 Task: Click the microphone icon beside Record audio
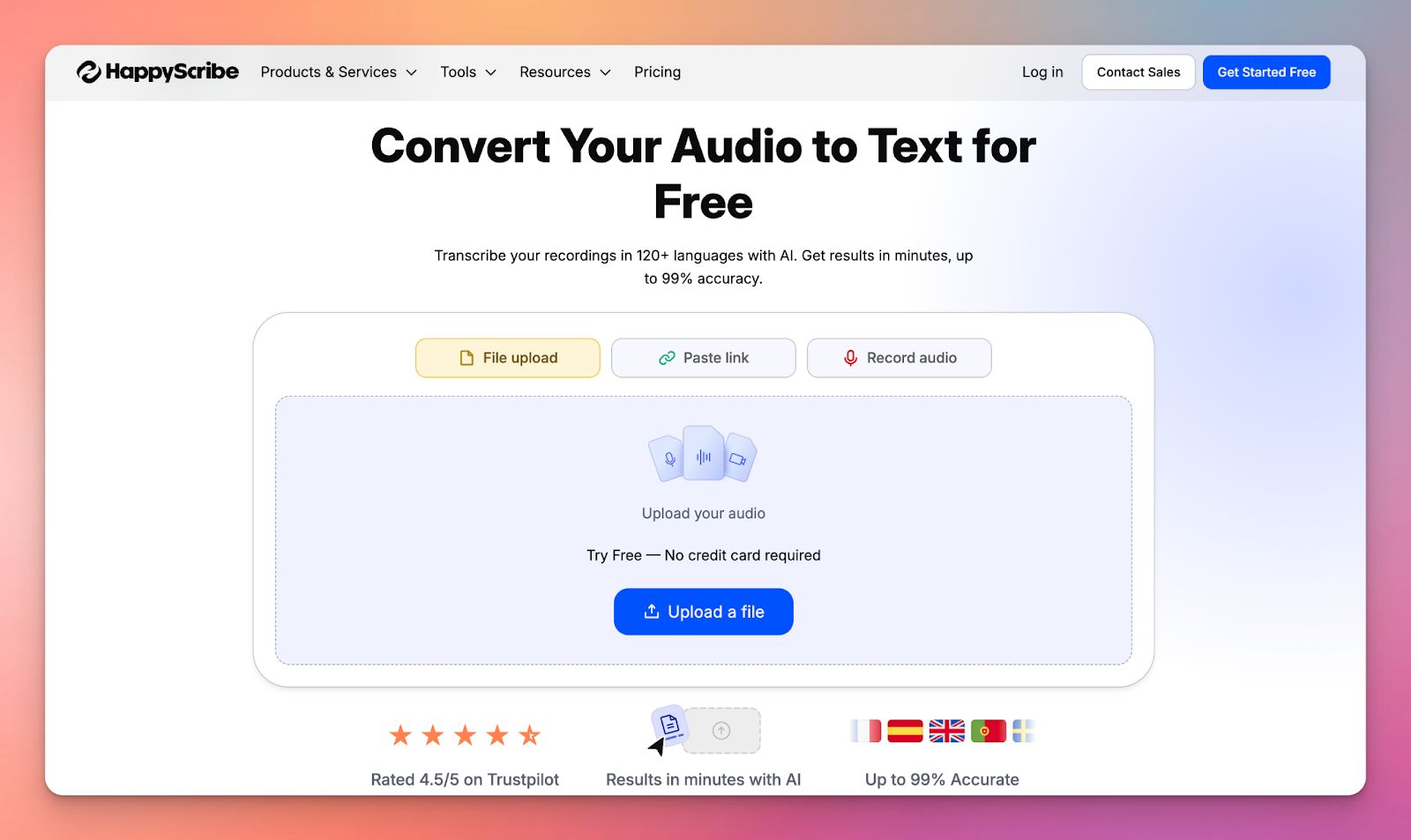click(849, 358)
